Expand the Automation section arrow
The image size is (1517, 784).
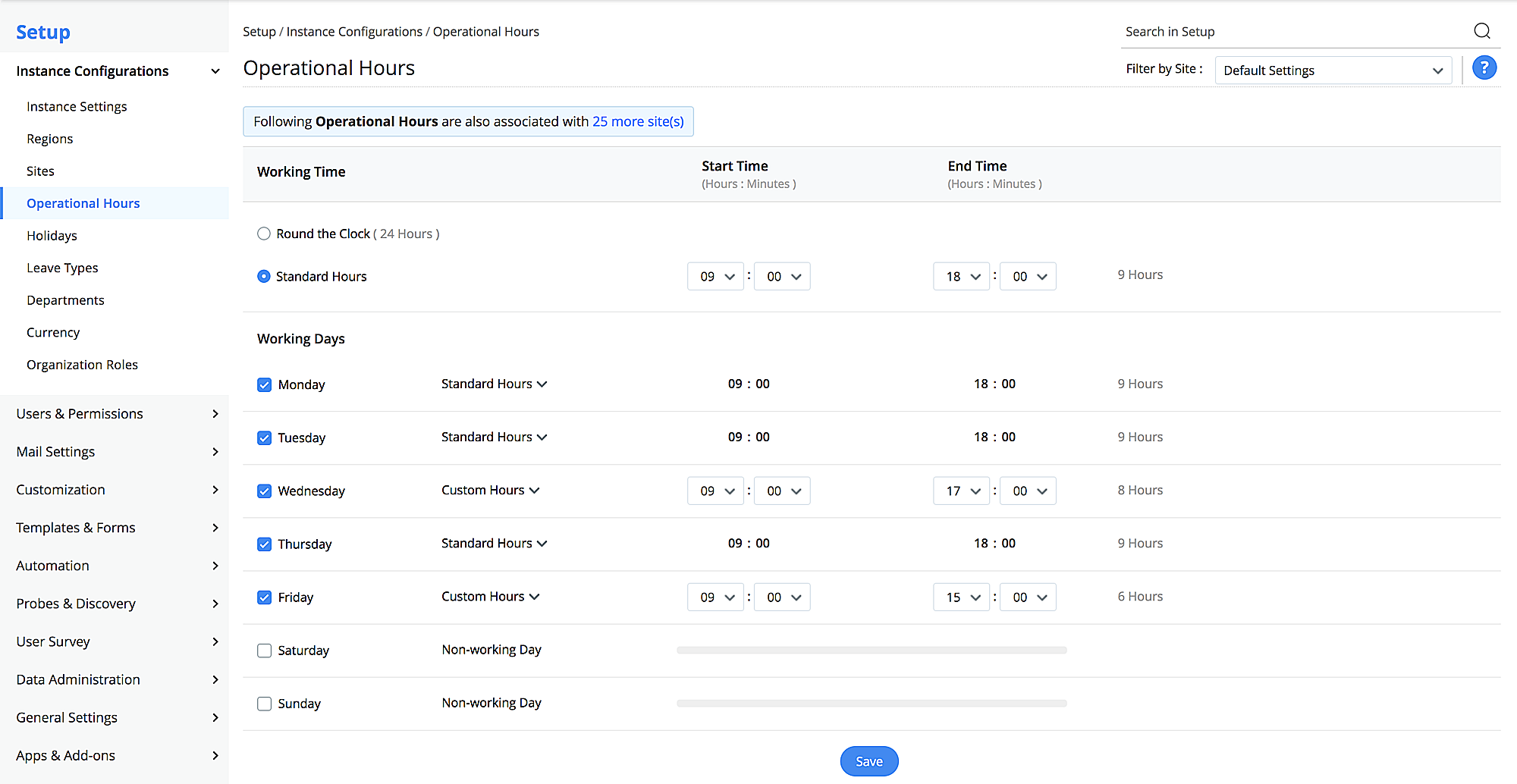pyautogui.click(x=215, y=566)
